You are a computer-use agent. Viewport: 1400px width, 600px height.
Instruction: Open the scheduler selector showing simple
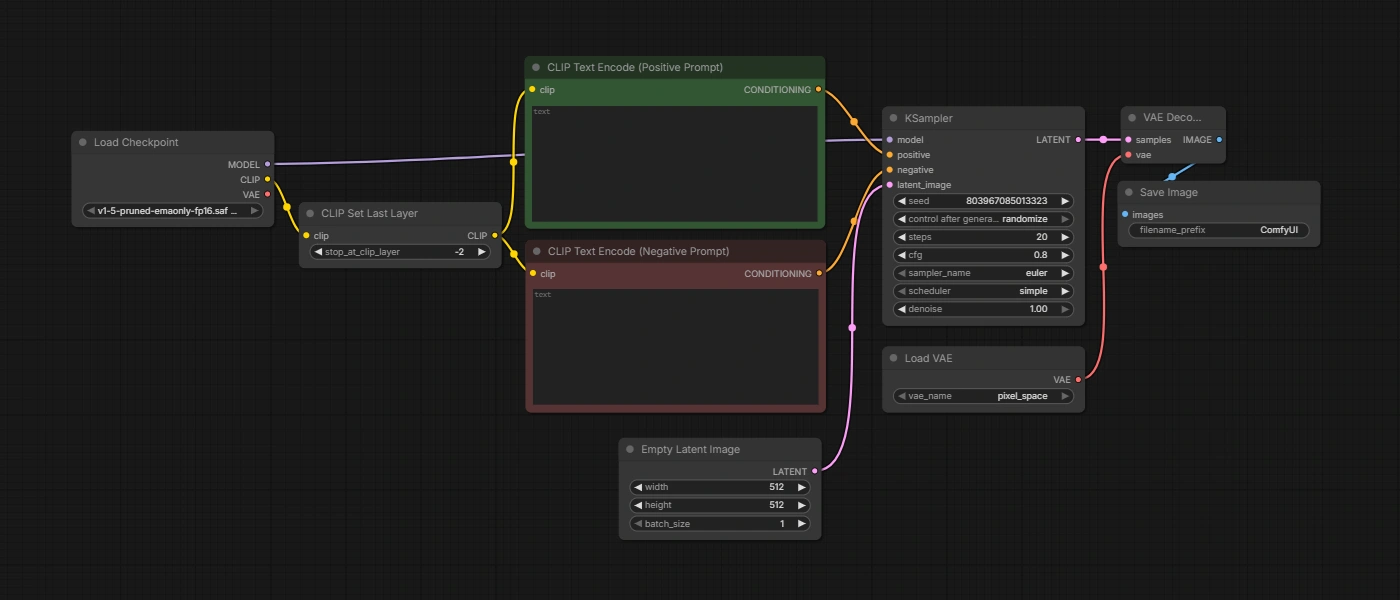tap(984, 291)
